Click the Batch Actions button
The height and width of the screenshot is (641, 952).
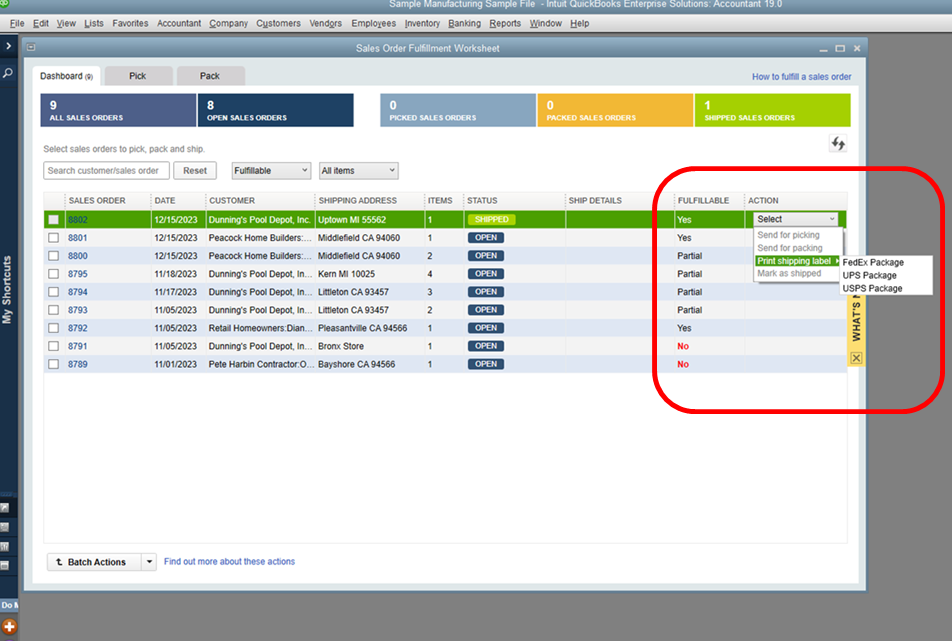tap(94, 562)
